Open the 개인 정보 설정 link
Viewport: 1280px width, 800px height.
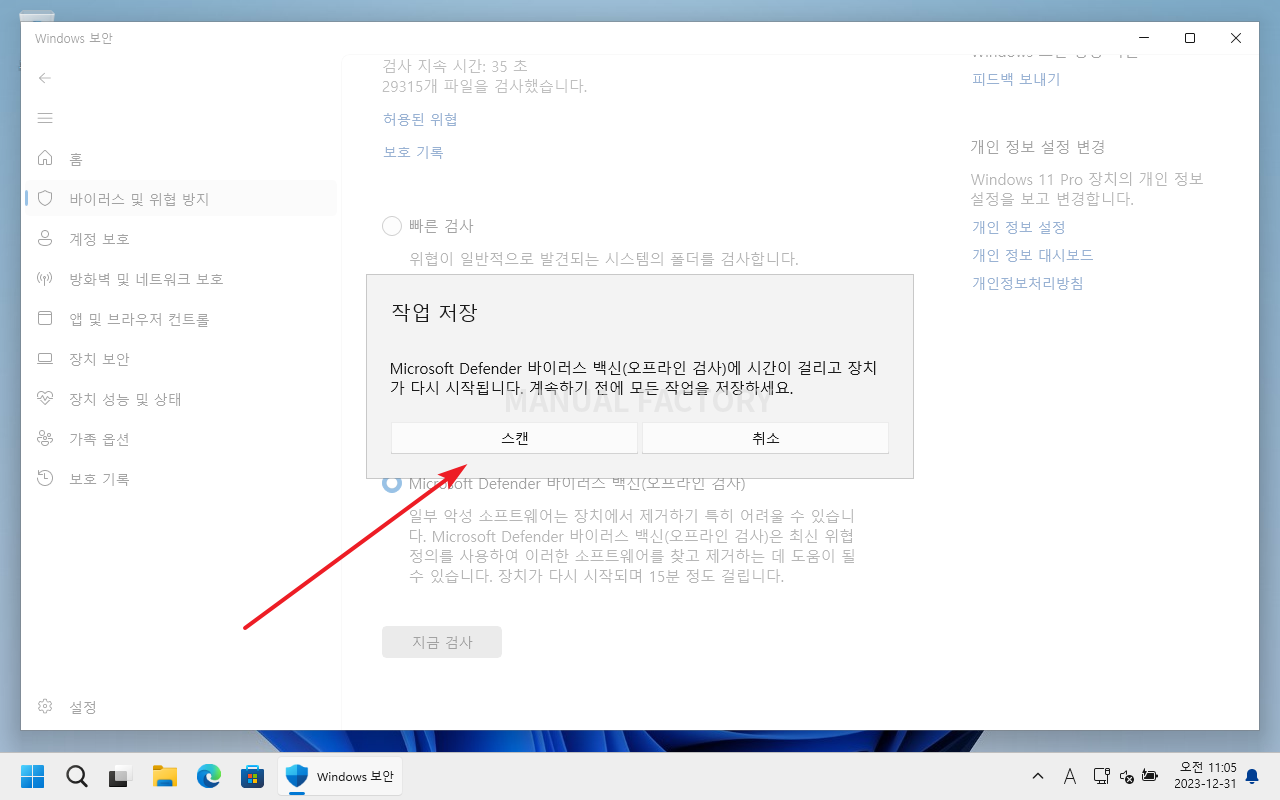pos(1019,227)
